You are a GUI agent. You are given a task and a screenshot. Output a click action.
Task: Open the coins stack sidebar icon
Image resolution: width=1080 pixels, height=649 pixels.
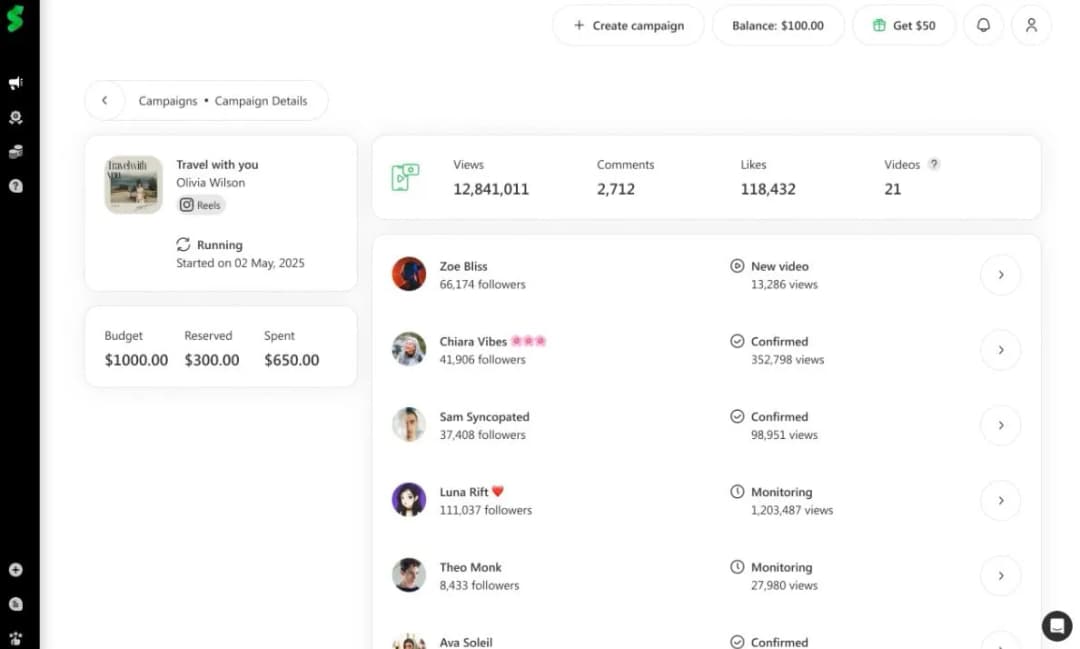pos(16,152)
